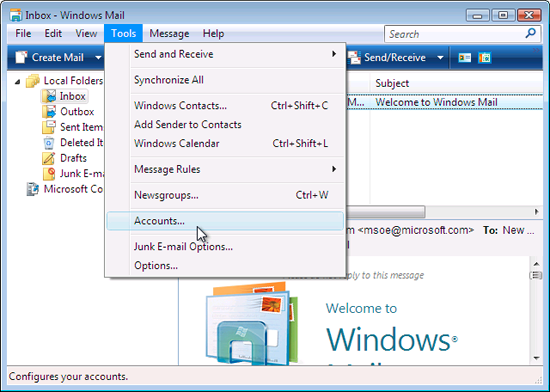Select Accounts... in Tools menu
The image size is (550, 392).
pyautogui.click(x=225, y=221)
